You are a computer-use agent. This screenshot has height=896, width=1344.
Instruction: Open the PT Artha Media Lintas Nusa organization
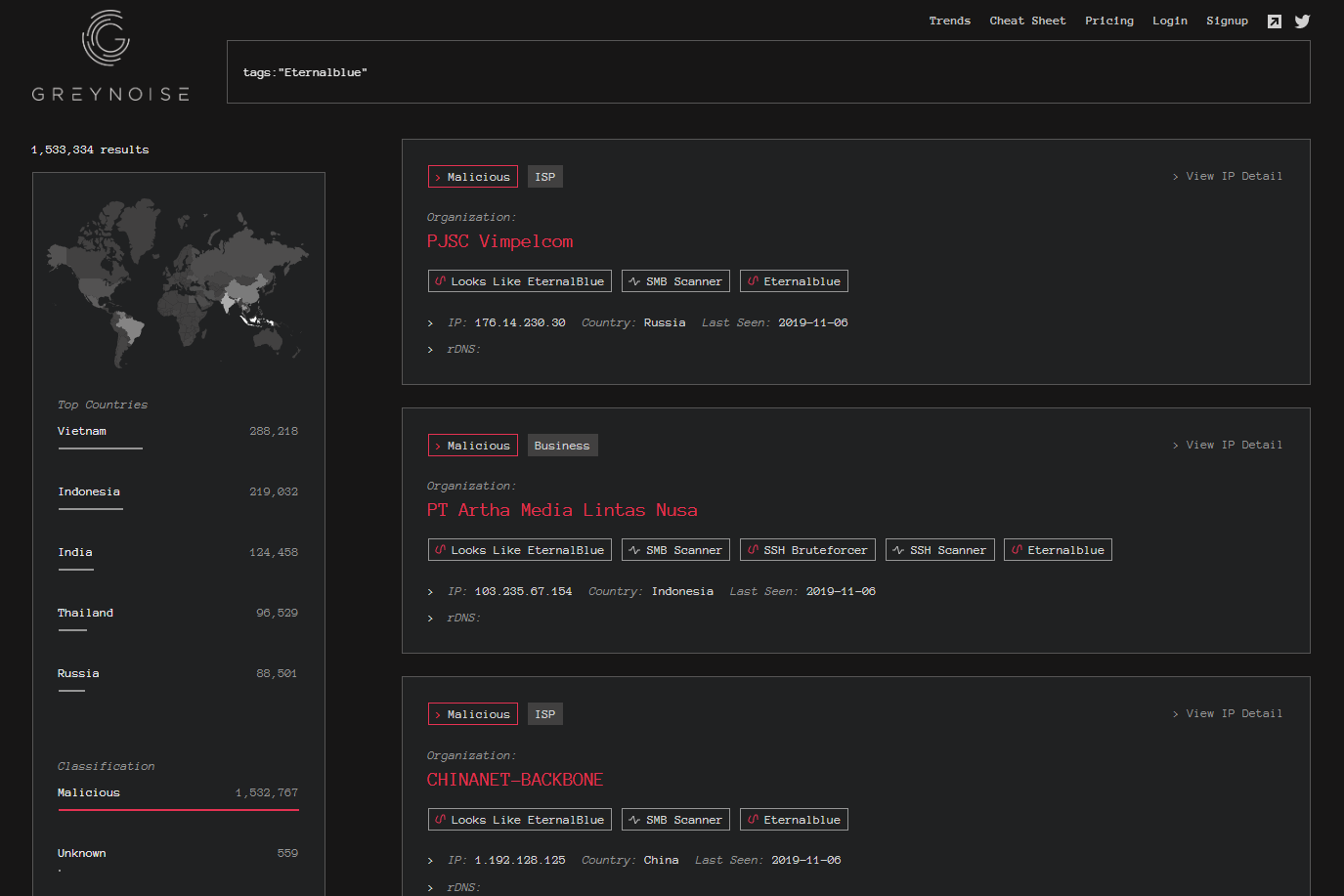[x=562, y=509]
